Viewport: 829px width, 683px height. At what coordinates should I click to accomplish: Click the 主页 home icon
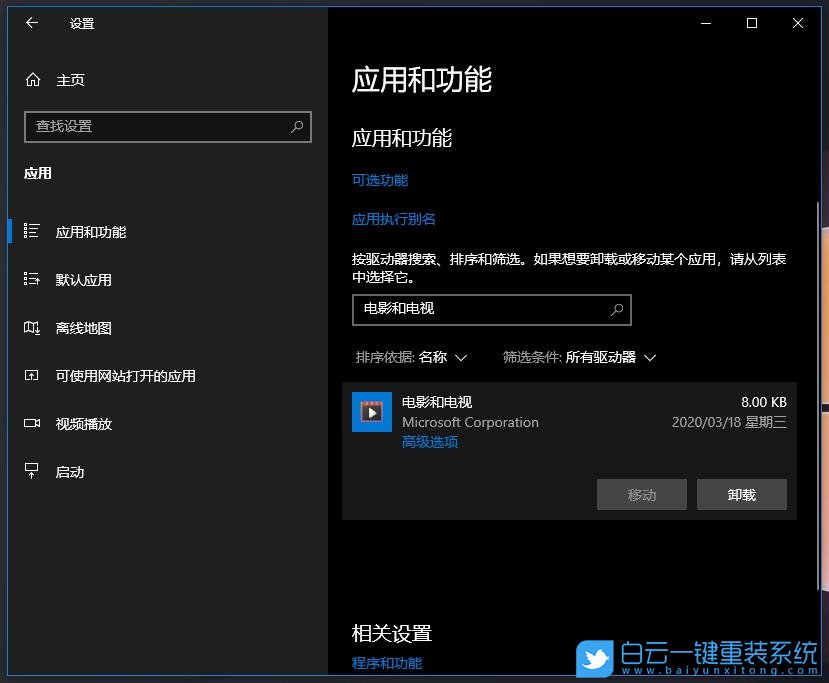[70, 79]
